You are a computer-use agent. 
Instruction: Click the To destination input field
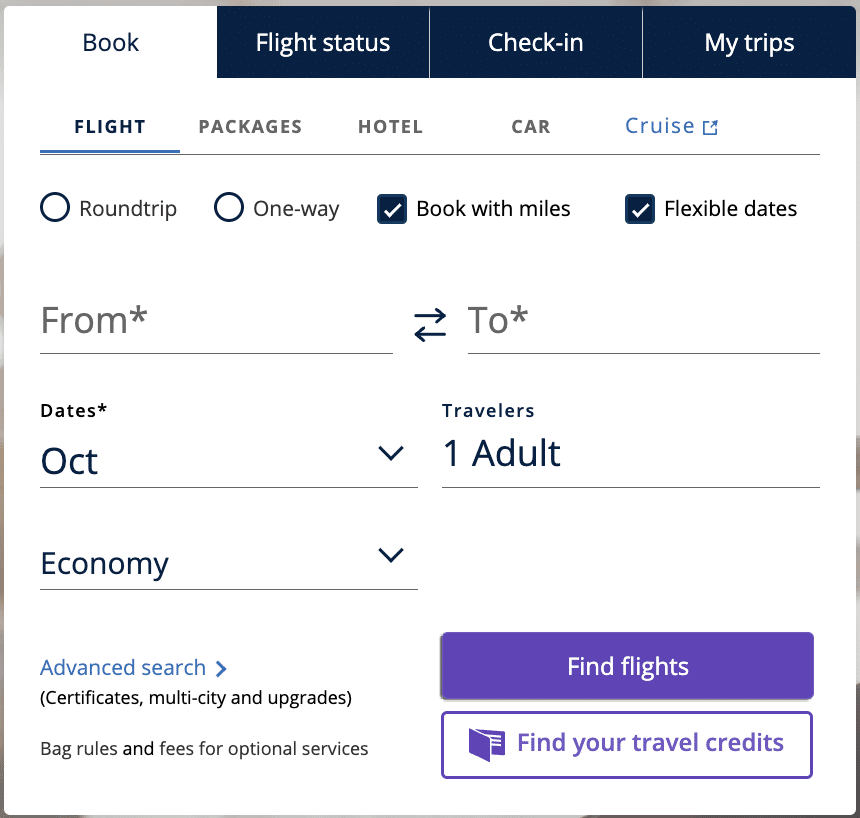[x=643, y=322]
